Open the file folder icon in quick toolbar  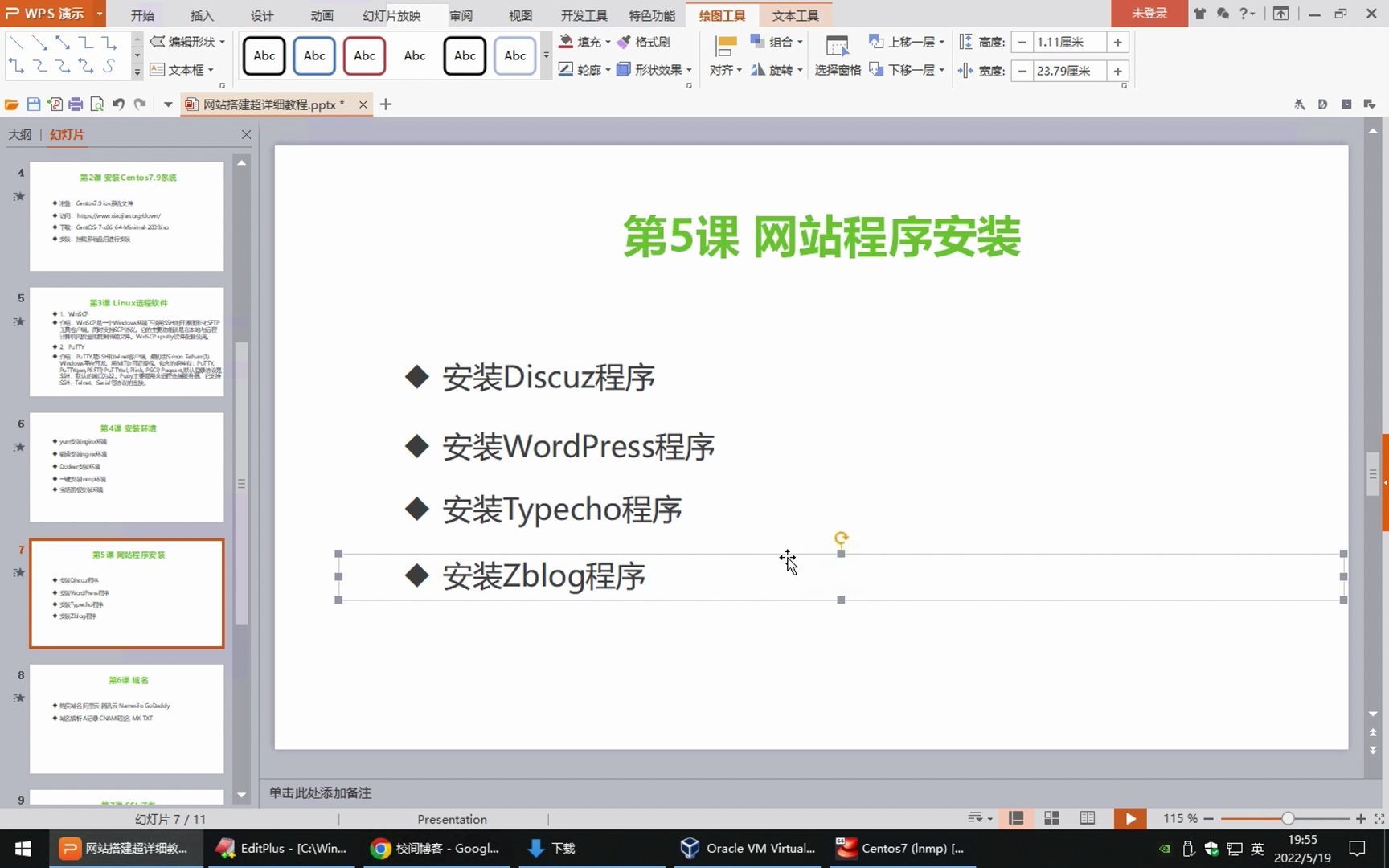coord(11,104)
